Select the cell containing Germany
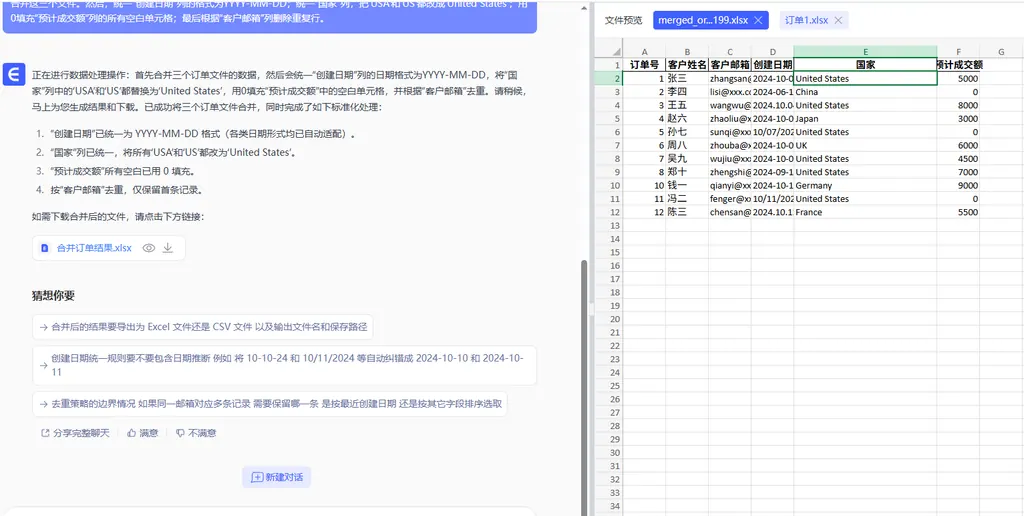Viewport: 1024px width, 516px height. (x=864, y=185)
